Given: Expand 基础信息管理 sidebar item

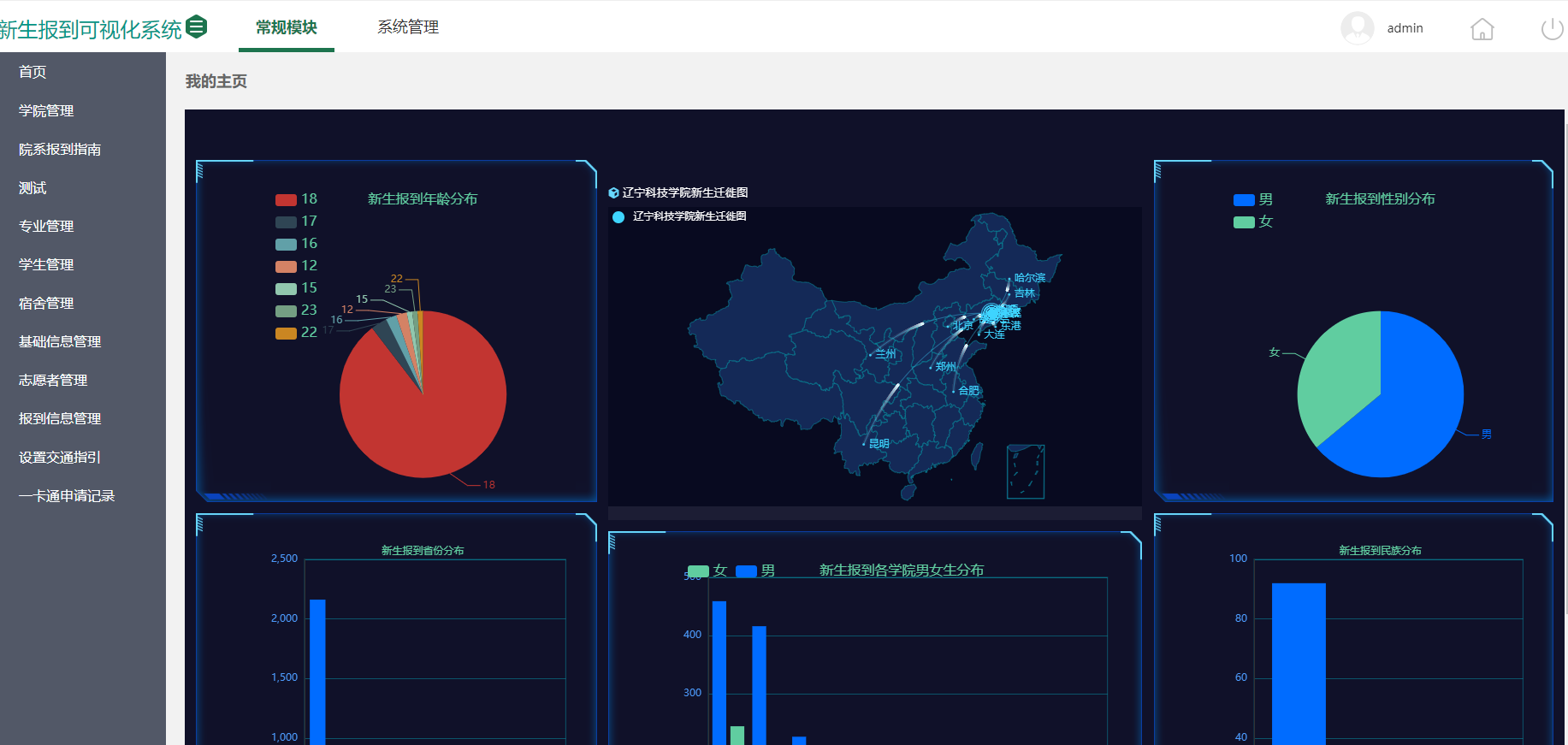Looking at the screenshot, I should pos(60,342).
